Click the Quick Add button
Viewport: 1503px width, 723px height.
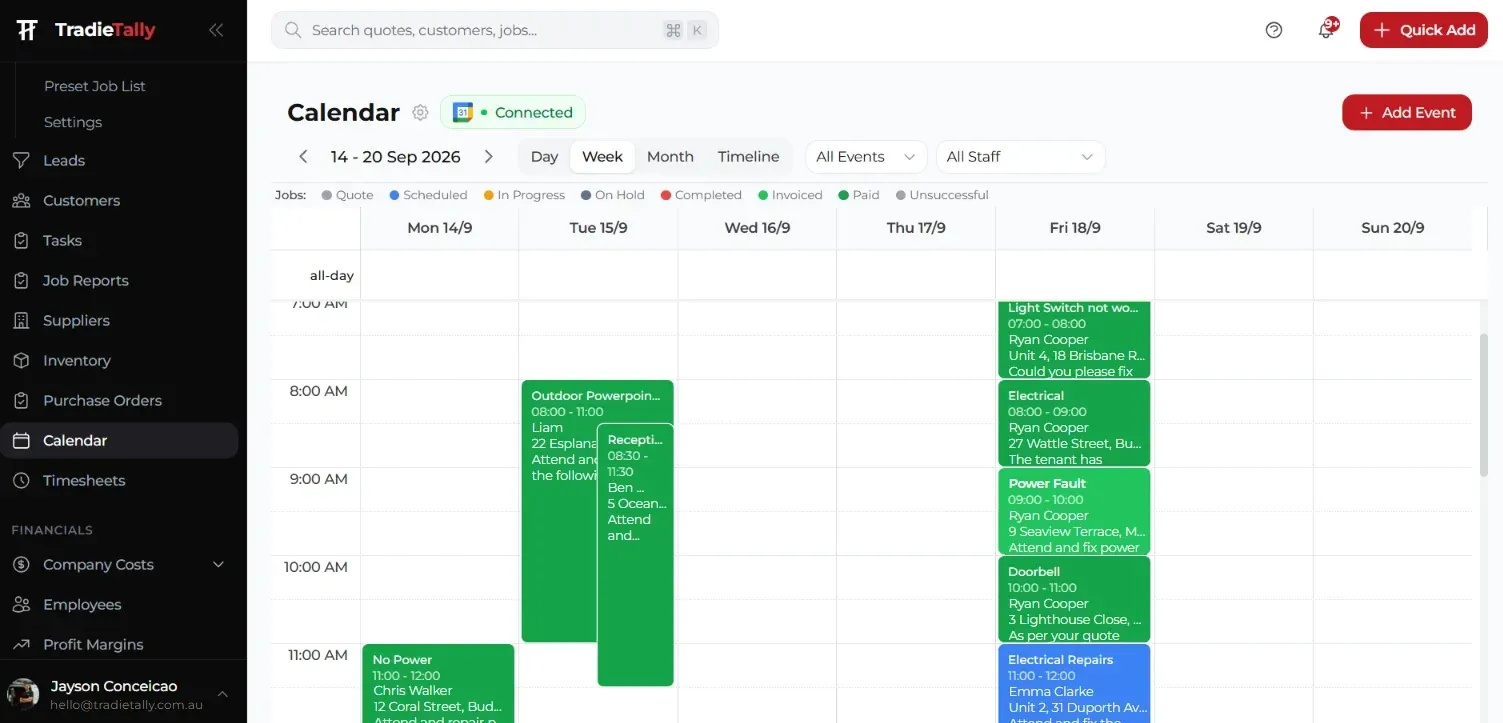(1424, 30)
